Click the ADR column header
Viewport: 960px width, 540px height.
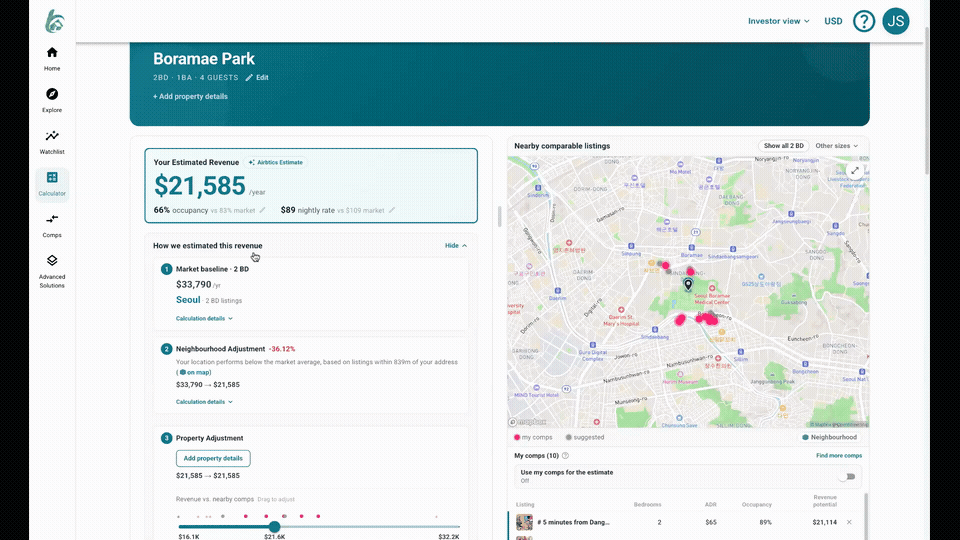(x=710, y=504)
